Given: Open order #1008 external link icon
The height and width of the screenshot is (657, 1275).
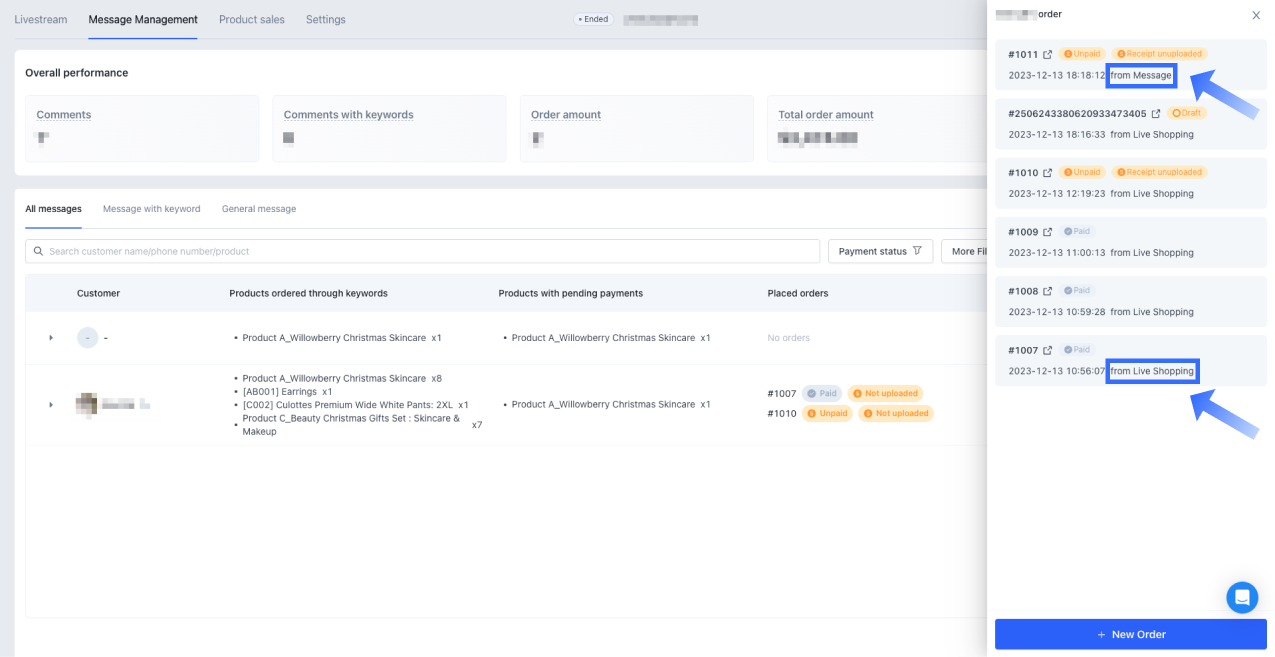Looking at the screenshot, I should point(1047,291).
